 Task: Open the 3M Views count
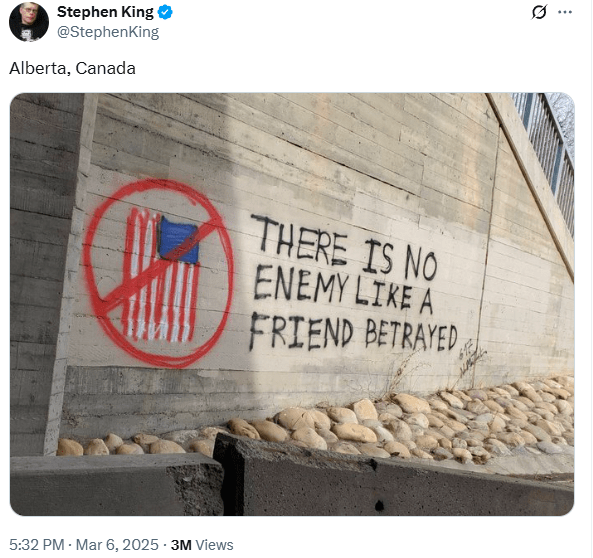tap(202, 545)
